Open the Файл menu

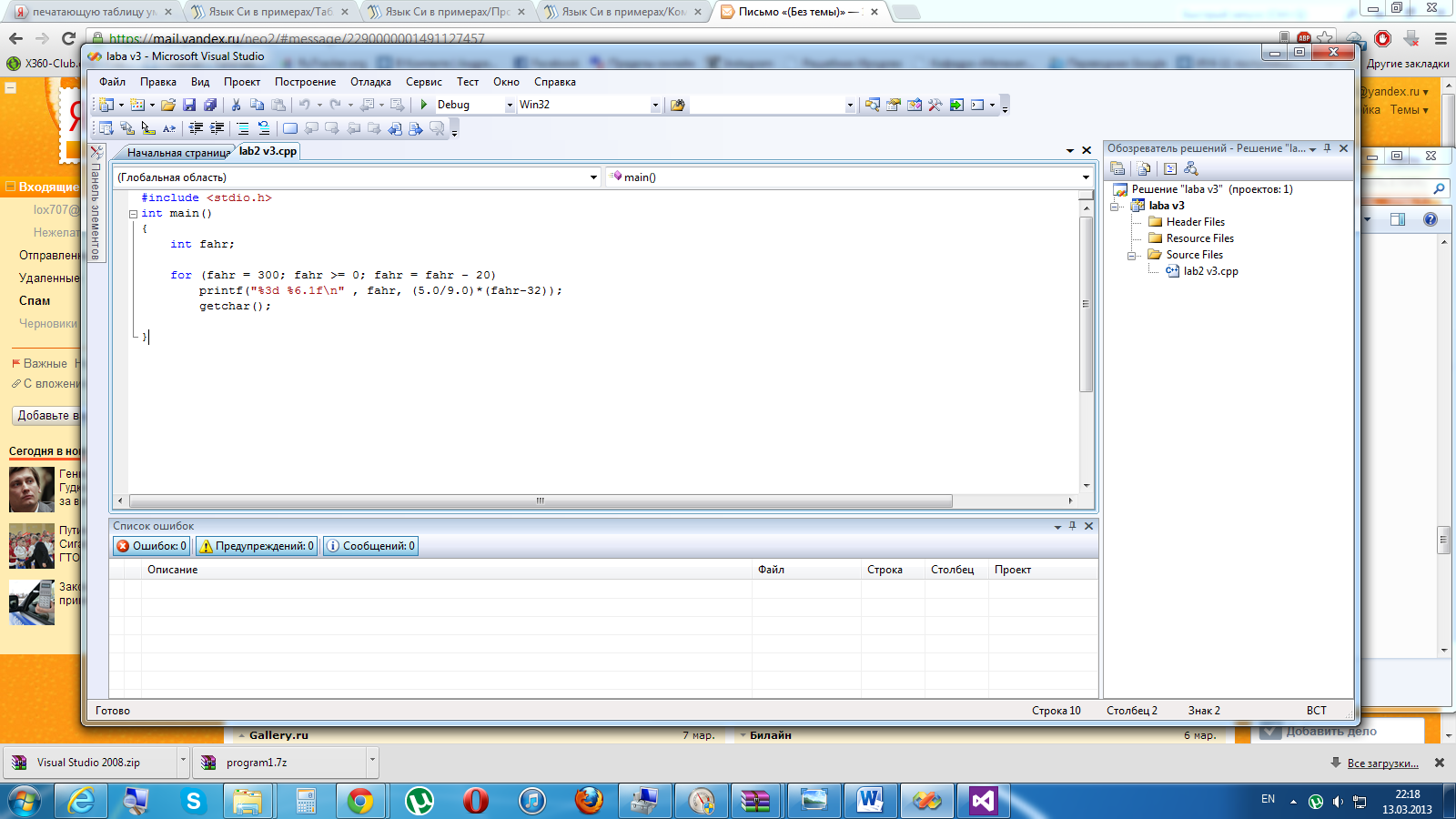pos(113,82)
